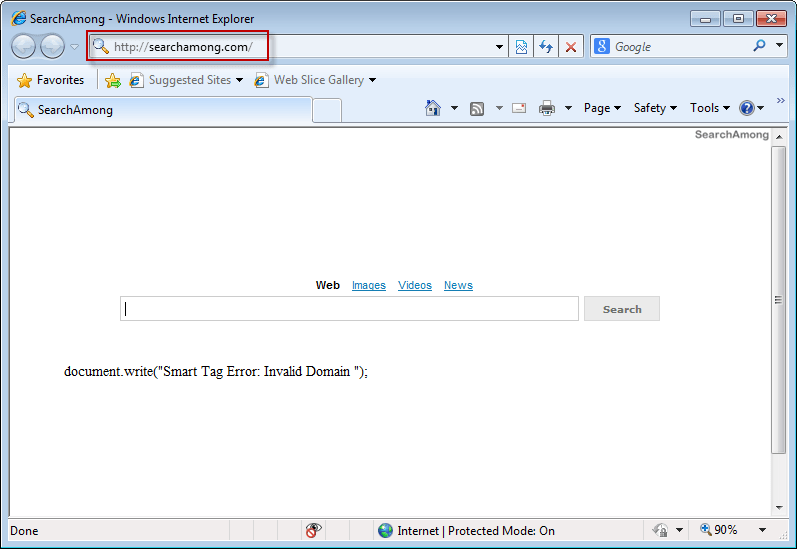Expand the Home button dropdown arrow
This screenshot has width=797, height=549.
coord(454,108)
